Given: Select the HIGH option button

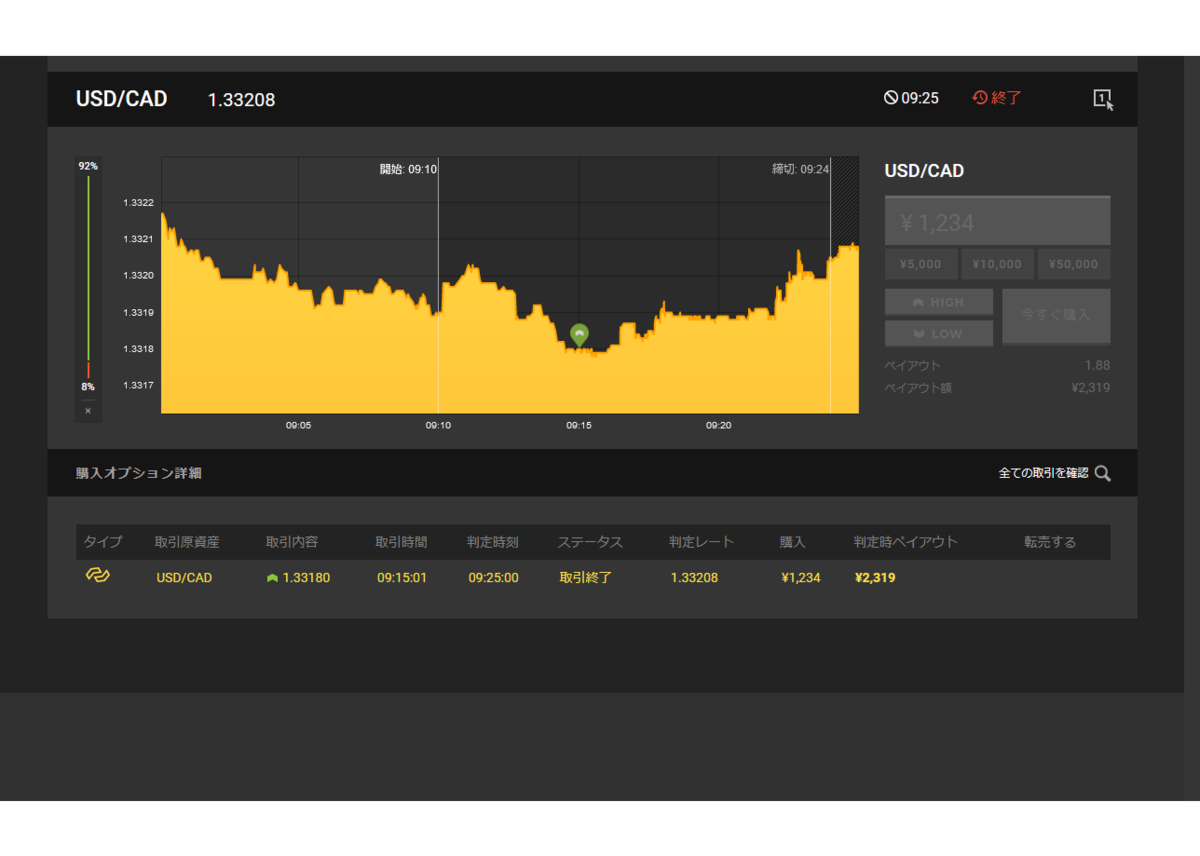Looking at the screenshot, I should click(939, 302).
